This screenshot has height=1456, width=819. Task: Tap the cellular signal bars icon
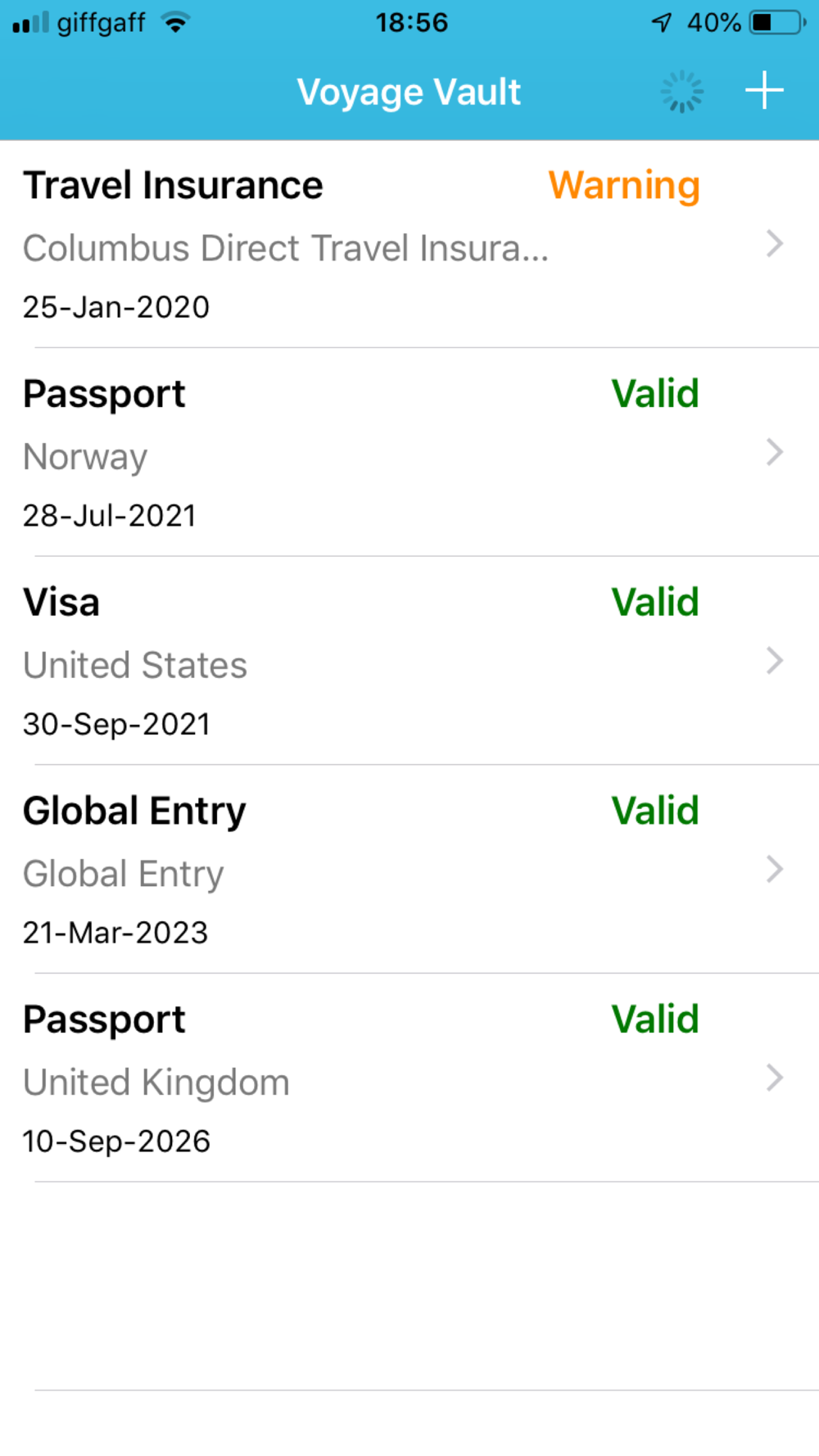(x=30, y=23)
